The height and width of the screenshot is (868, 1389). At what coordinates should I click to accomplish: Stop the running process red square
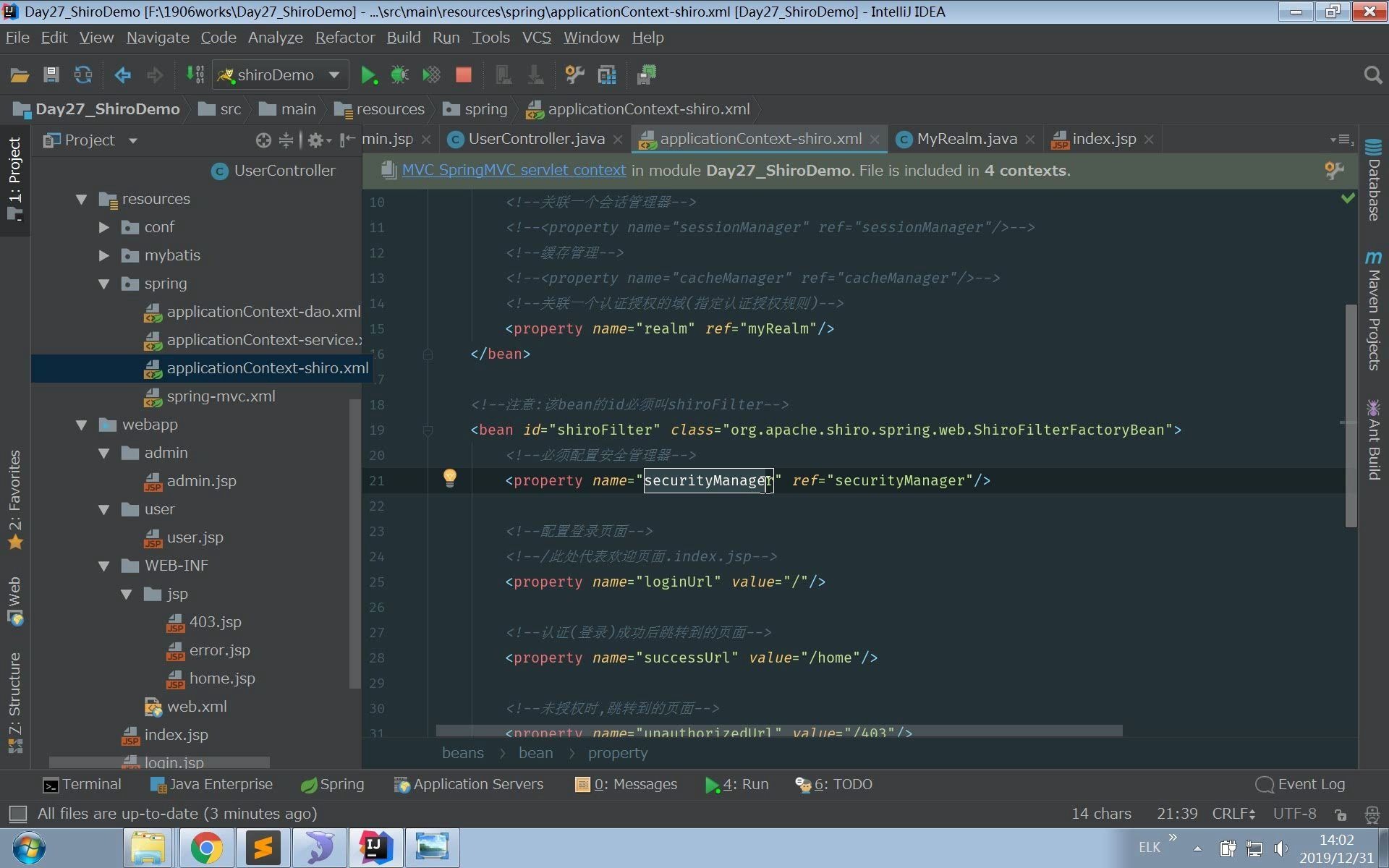464,75
